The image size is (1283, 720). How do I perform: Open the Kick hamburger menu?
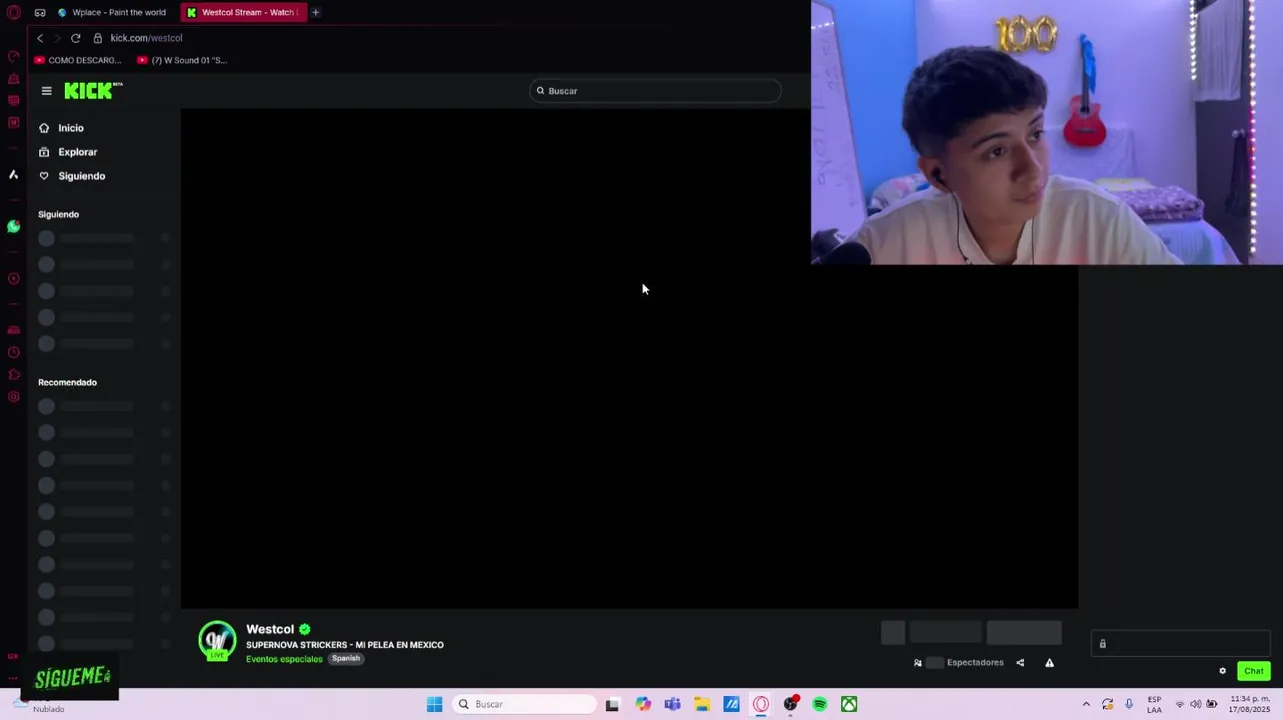46,91
